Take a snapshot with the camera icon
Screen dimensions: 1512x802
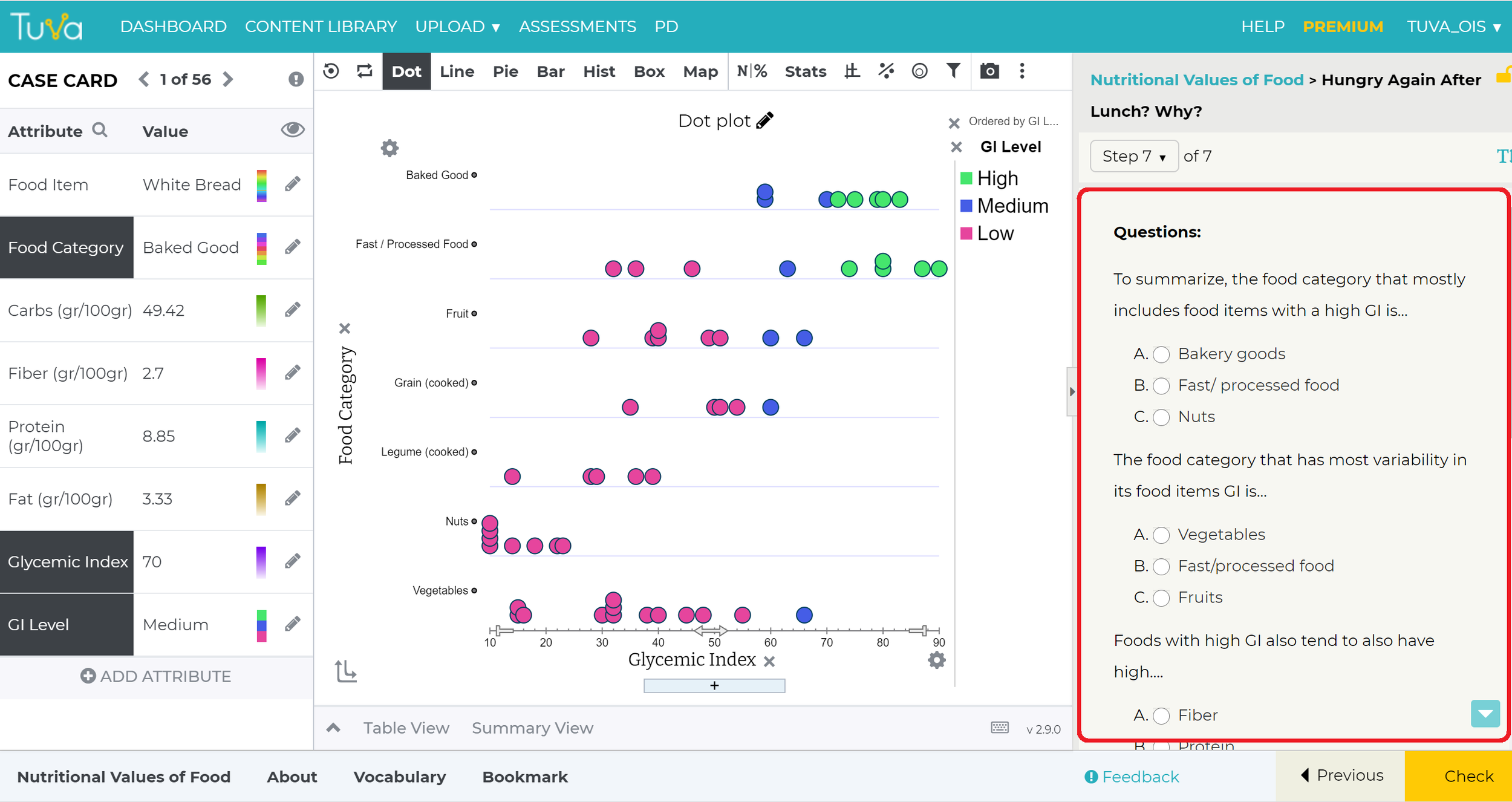[x=989, y=71]
